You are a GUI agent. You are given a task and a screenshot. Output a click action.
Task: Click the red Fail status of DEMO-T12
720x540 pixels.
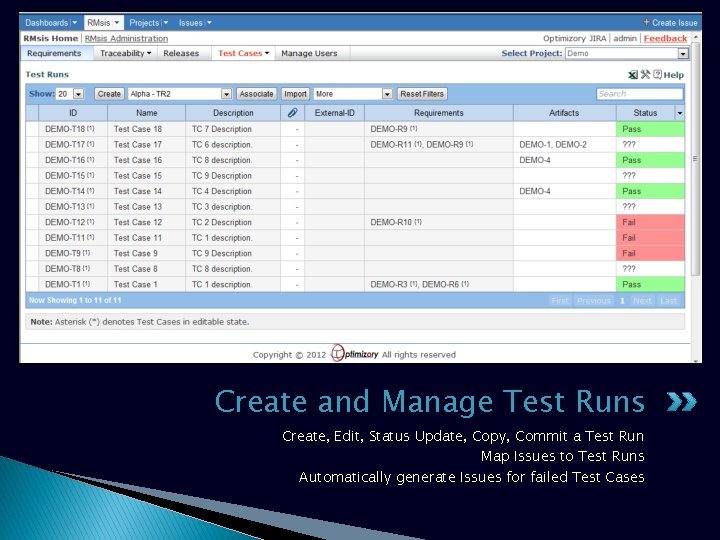[650, 222]
